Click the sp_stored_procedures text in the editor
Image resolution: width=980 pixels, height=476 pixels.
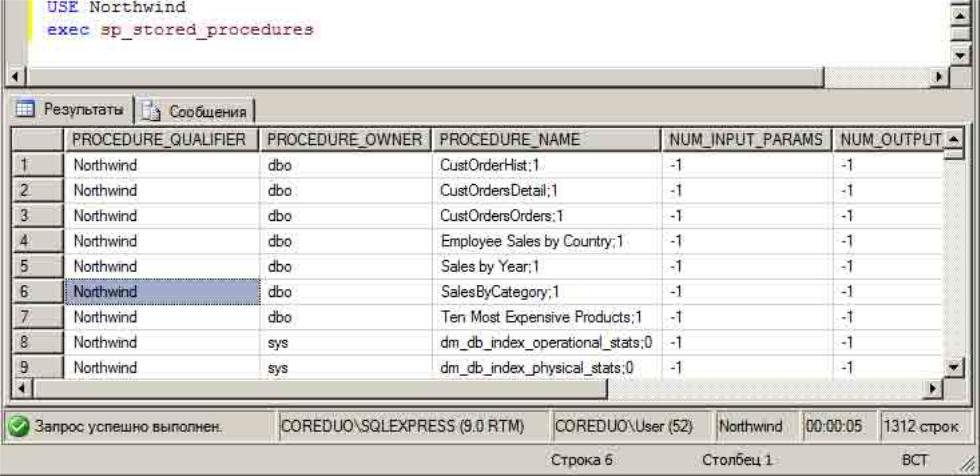[206, 29]
